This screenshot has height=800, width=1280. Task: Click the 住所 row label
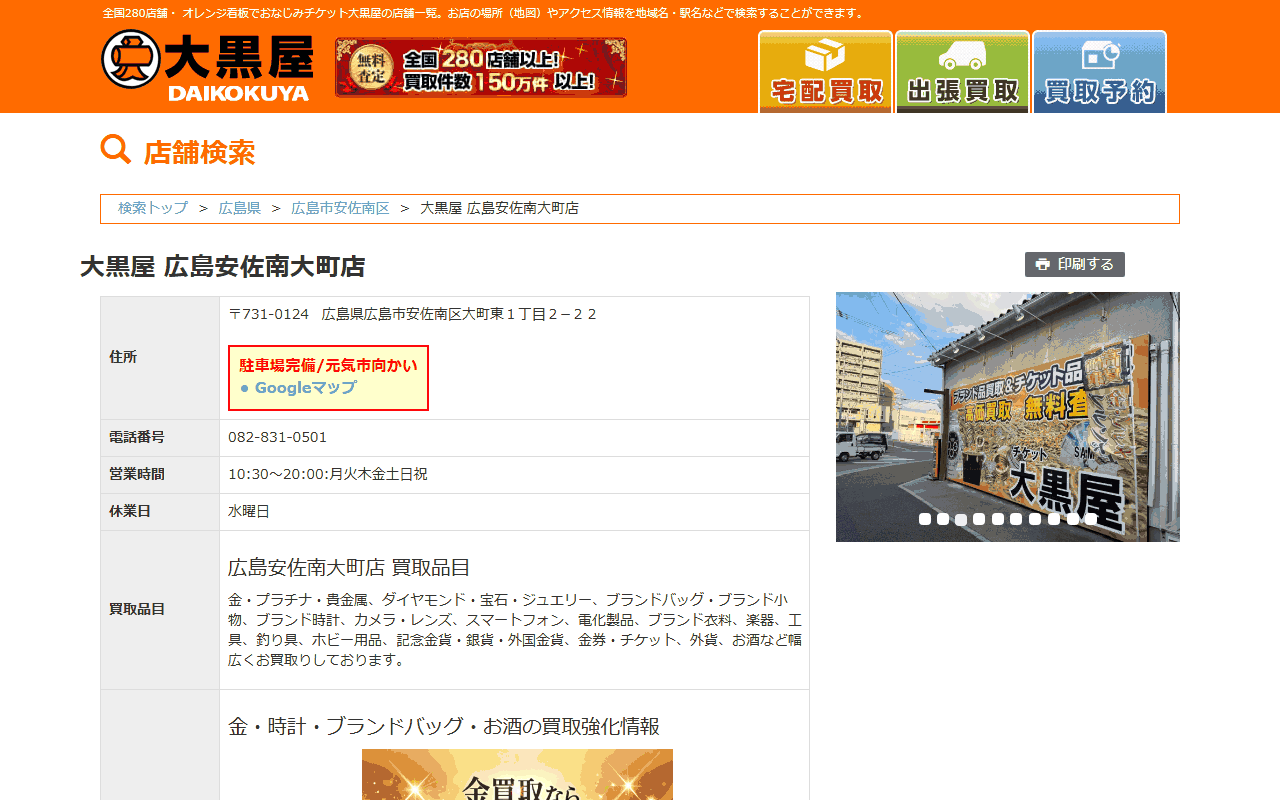click(123, 357)
